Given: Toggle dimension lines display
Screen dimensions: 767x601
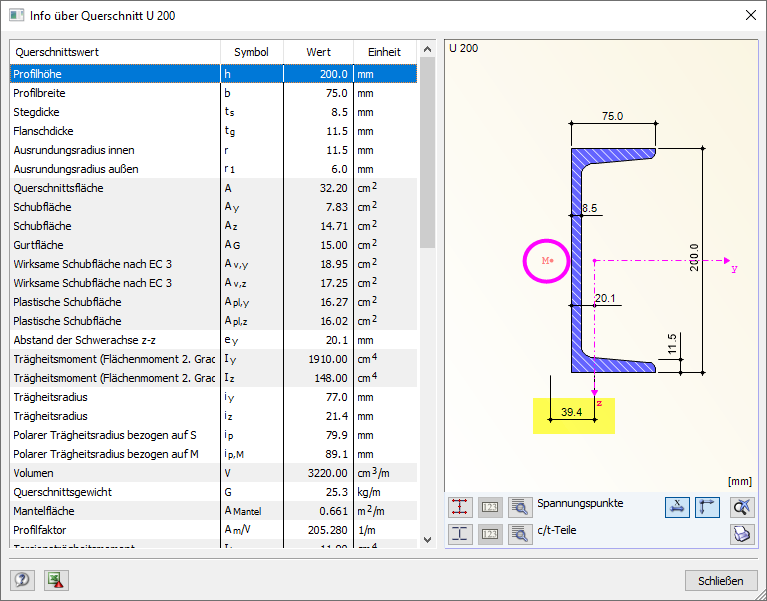Looking at the screenshot, I should 677,507.
